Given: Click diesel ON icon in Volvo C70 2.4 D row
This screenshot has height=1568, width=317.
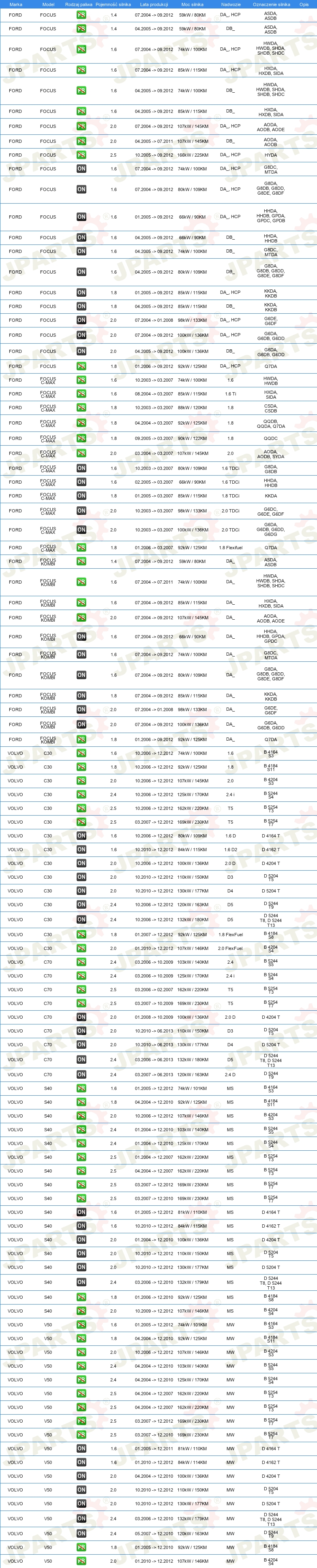Looking at the screenshot, I should coord(81,1074).
